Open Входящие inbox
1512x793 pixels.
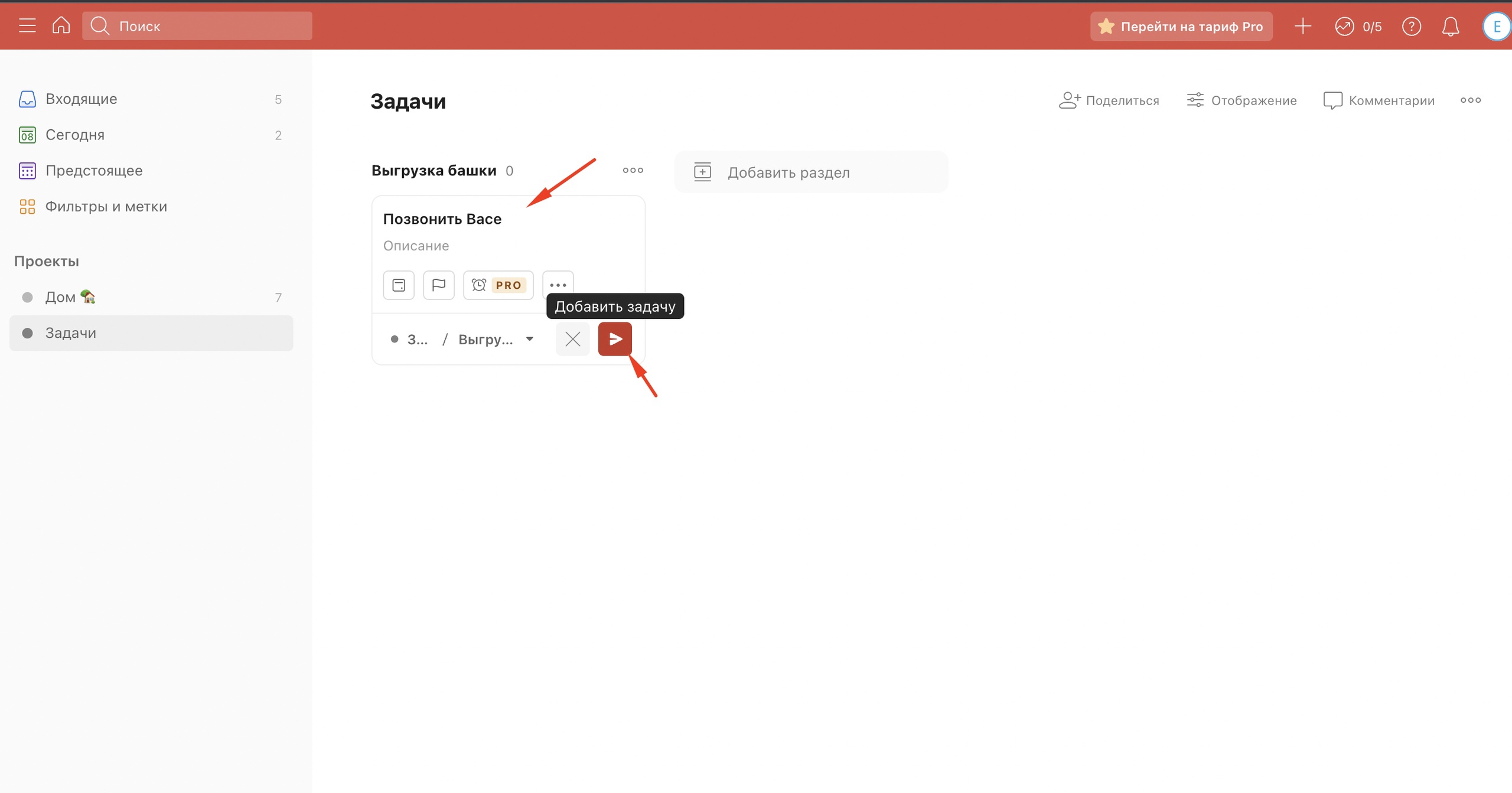click(x=151, y=99)
